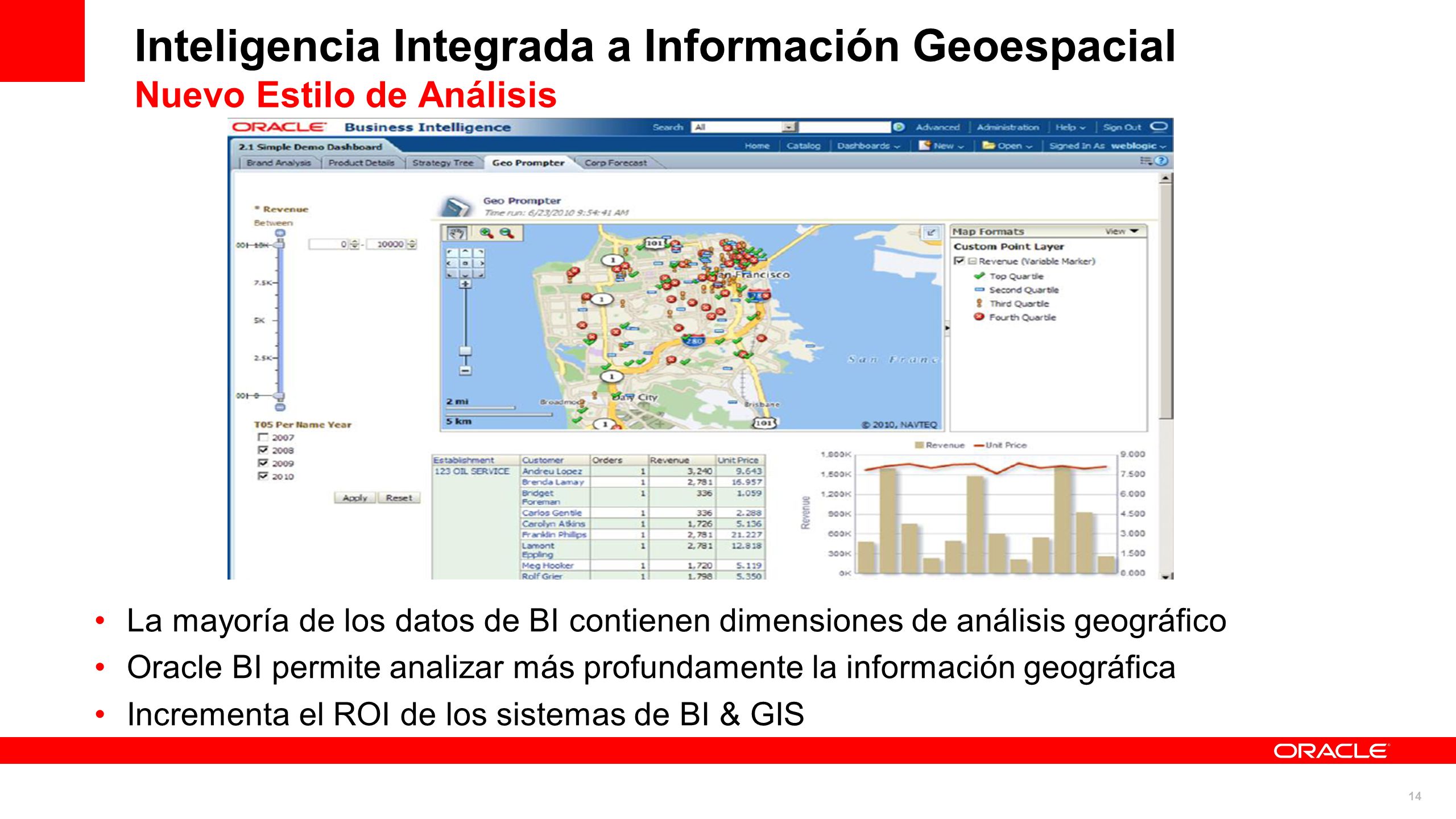1456x819 pixels.
Task: Open the page options list icon
Action: coord(1145,162)
